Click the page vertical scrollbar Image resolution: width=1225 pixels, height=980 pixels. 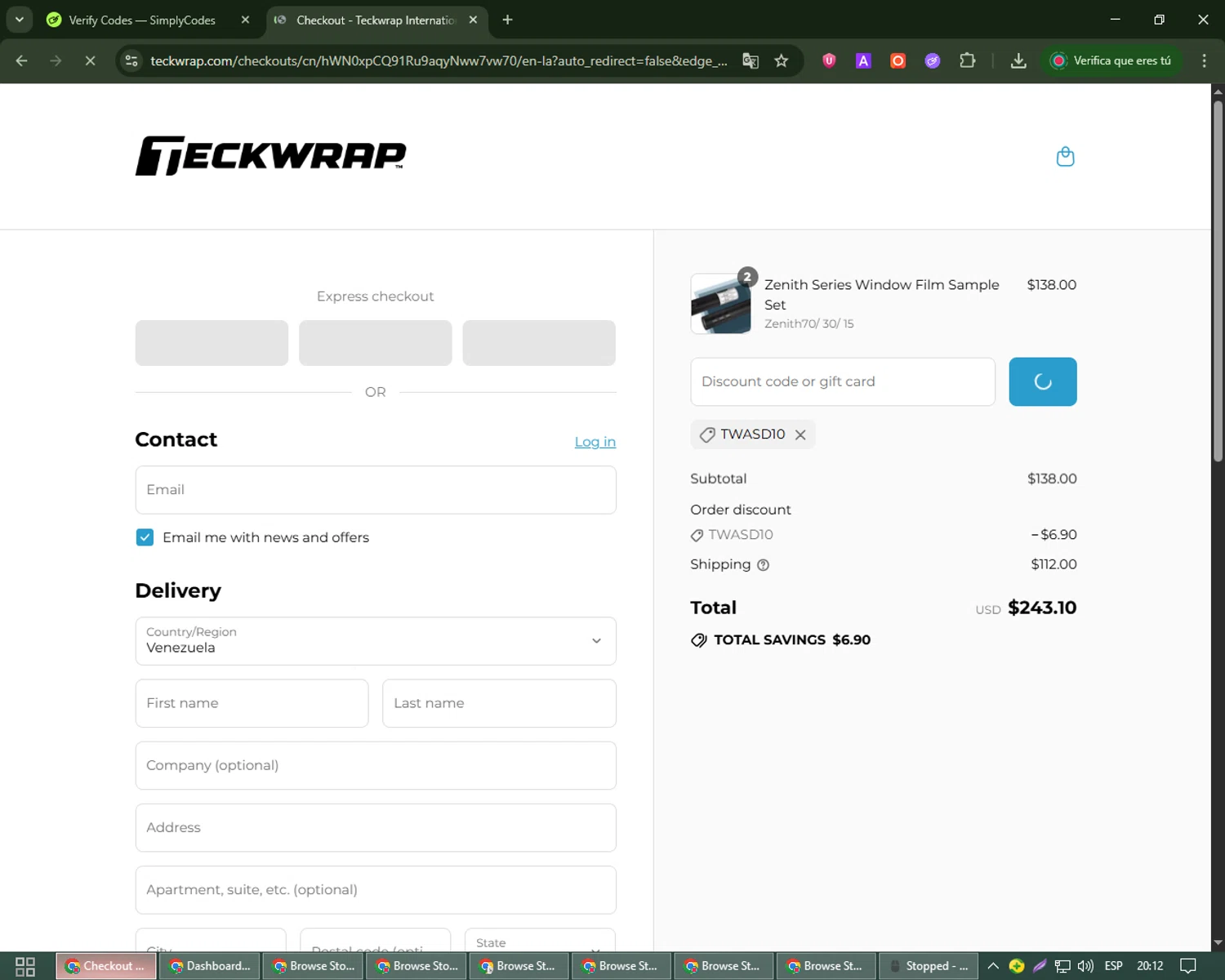1218,282
